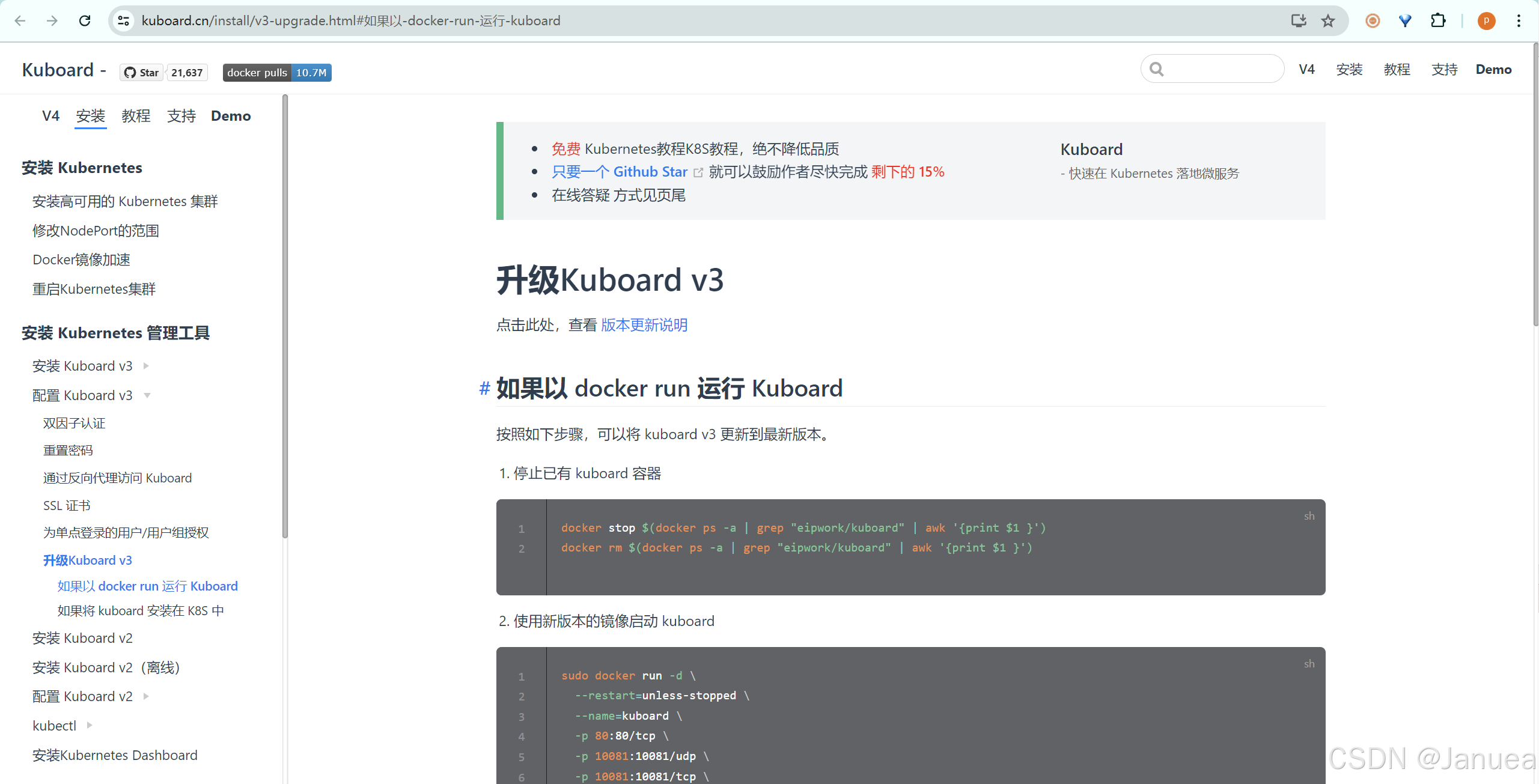The height and width of the screenshot is (784, 1539).
Task: Select 升级Kuboard v3 sidebar item
Action: pos(87,561)
